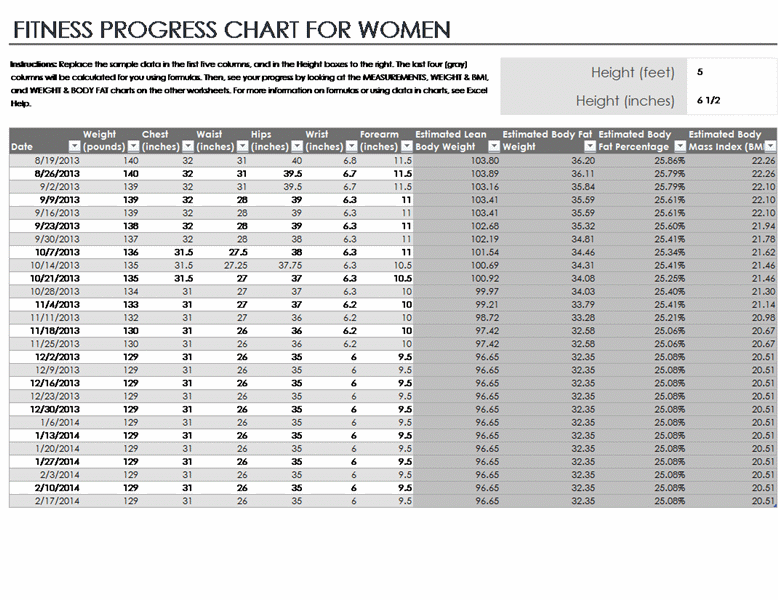
Task: Expand Estimated Body Fat Percentage filter arrow
Action: (678, 147)
